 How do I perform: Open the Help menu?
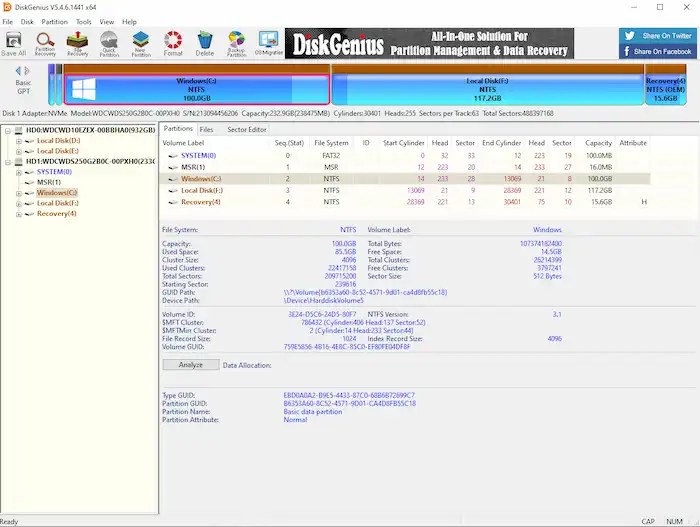pos(129,21)
